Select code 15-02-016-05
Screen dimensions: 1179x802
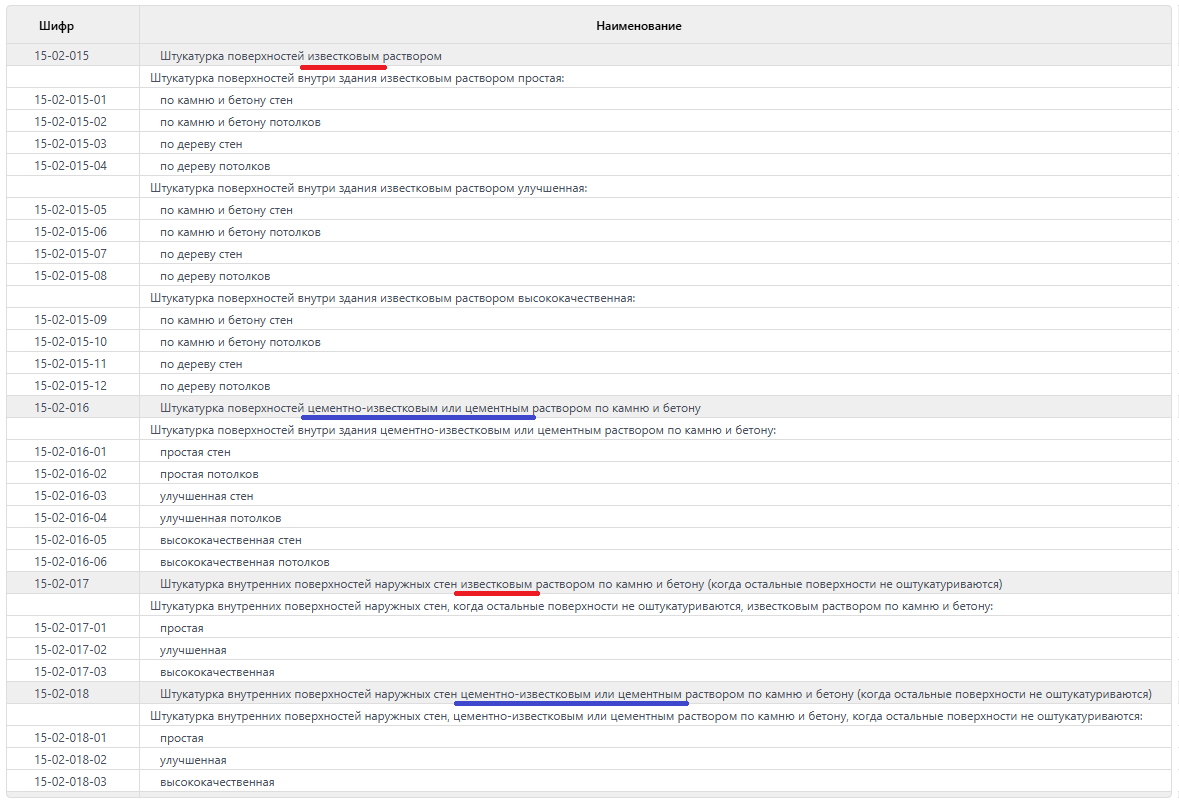(x=71, y=540)
